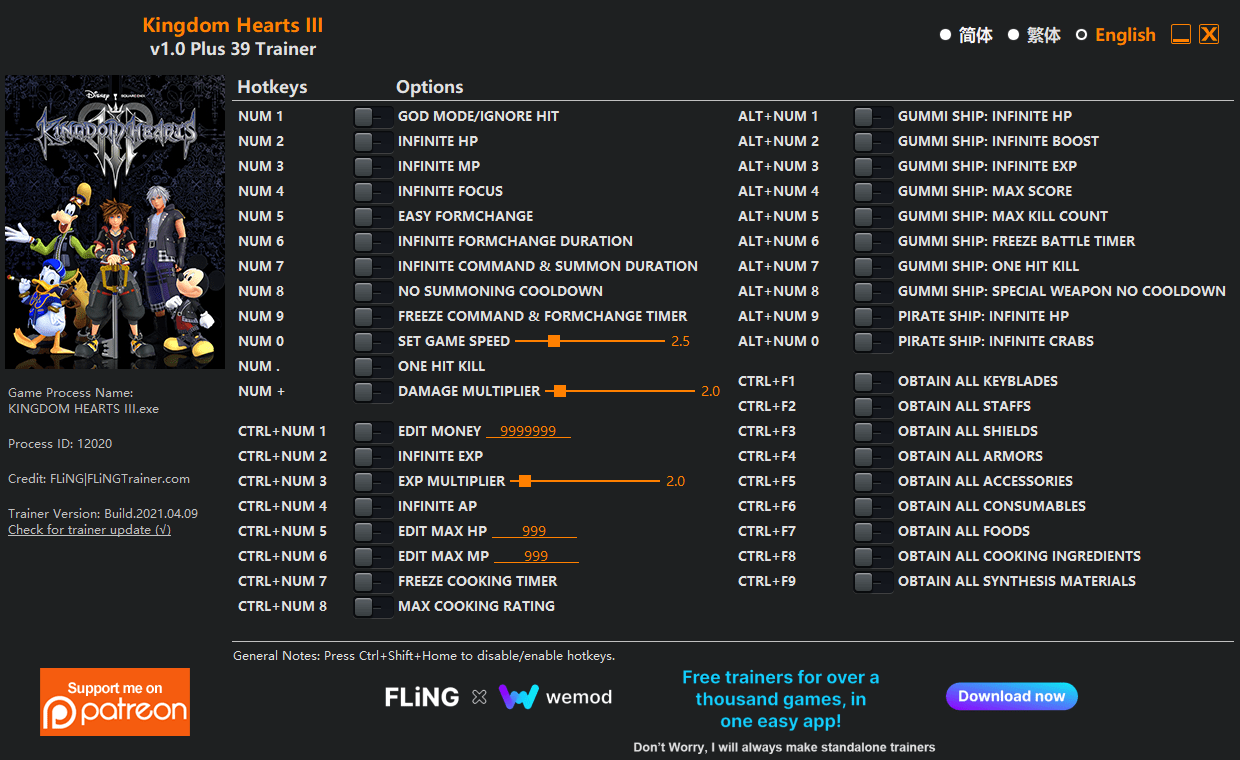Click the FLiNG logo
Viewport: 1240px width, 760px height.
(x=421, y=696)
